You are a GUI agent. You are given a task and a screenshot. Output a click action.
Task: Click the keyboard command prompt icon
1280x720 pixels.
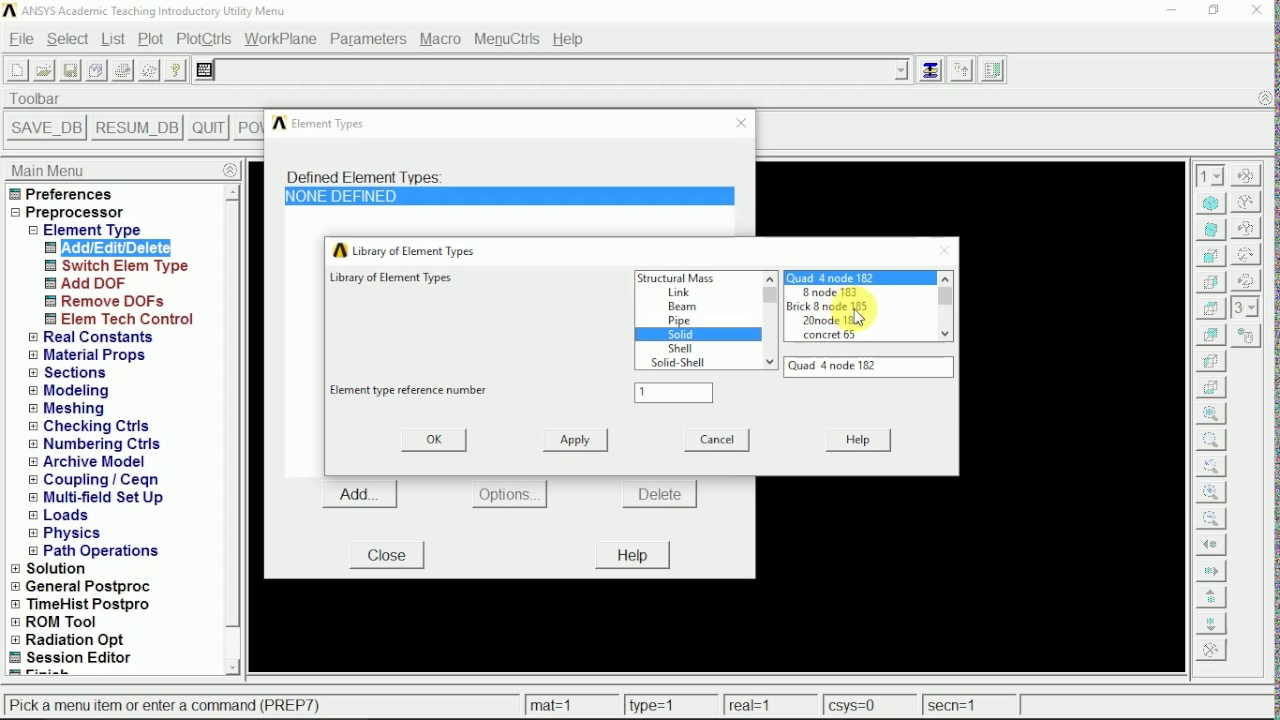pos(204,71)
